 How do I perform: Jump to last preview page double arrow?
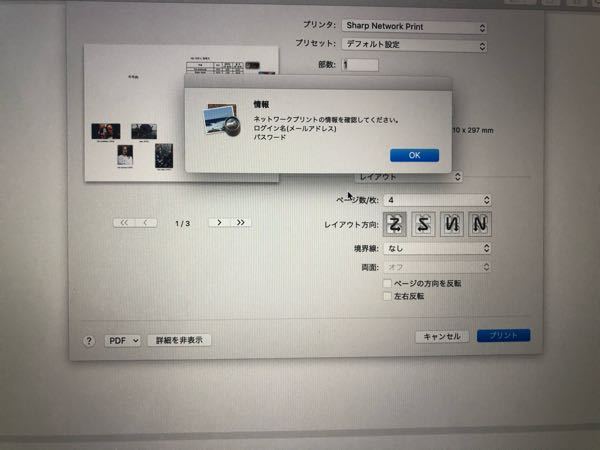241,222
